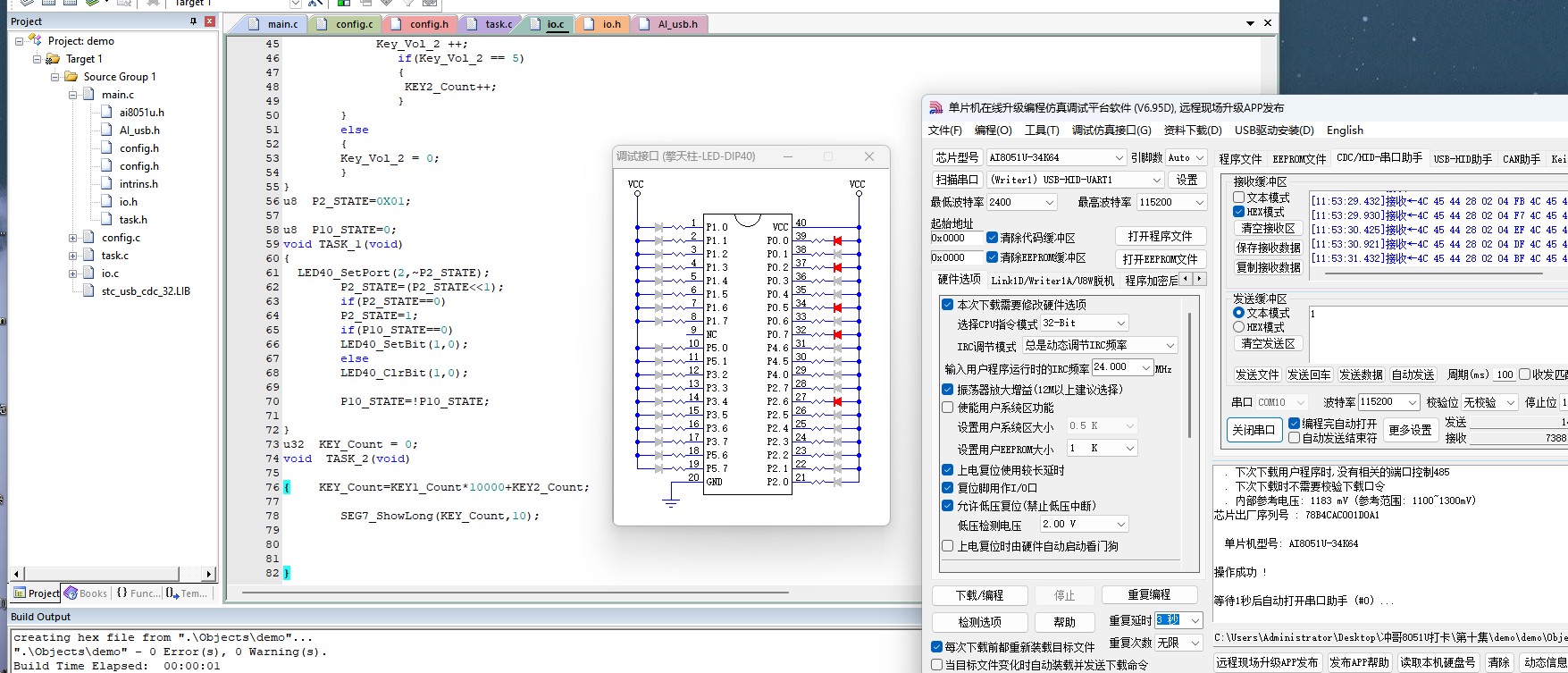The width and height of the screenshot is (1568, 673).
Task: Click the P0.7 red LED in debug window
Action: 837,334
